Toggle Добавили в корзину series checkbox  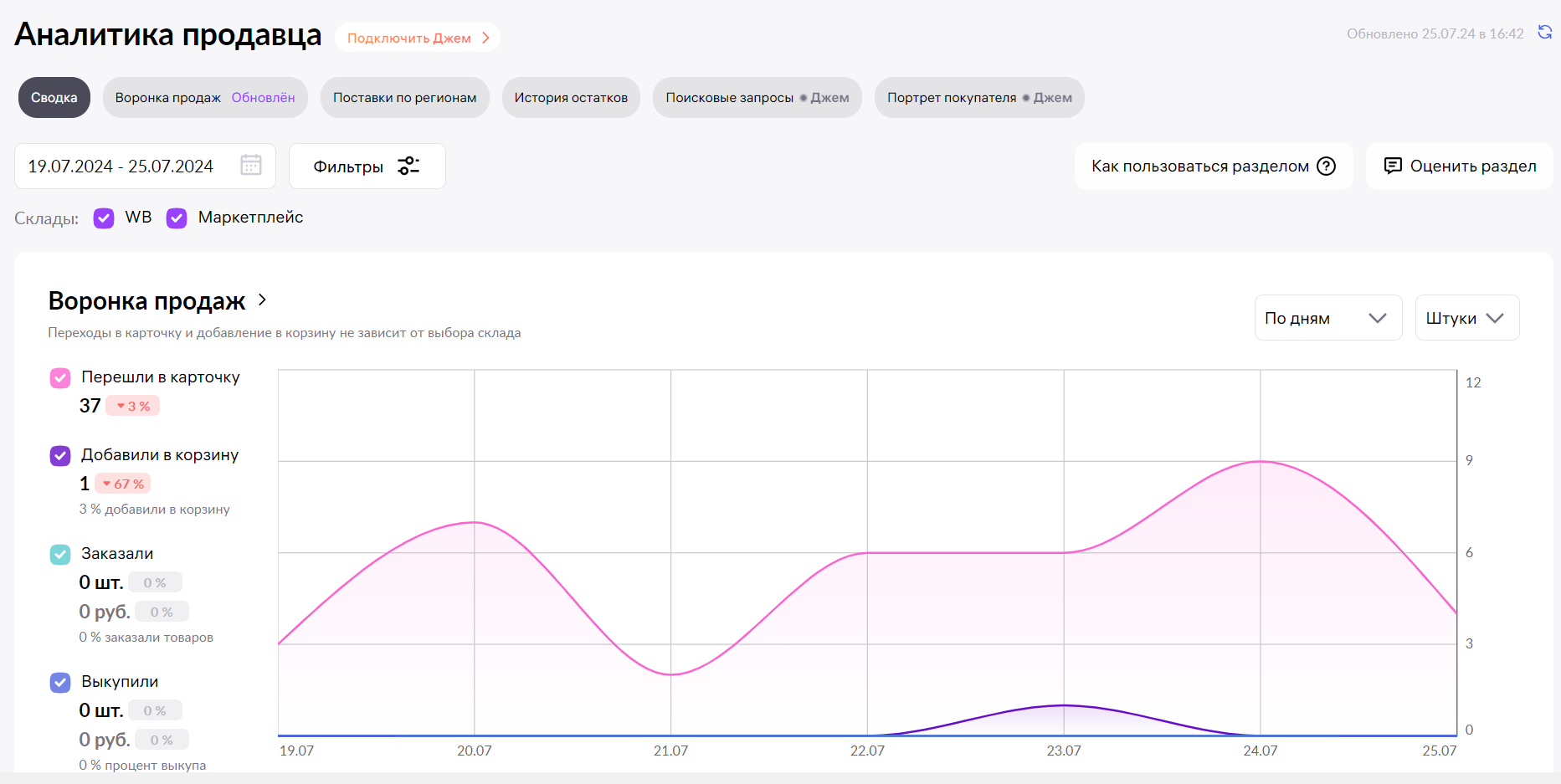(x=60, y=456)
